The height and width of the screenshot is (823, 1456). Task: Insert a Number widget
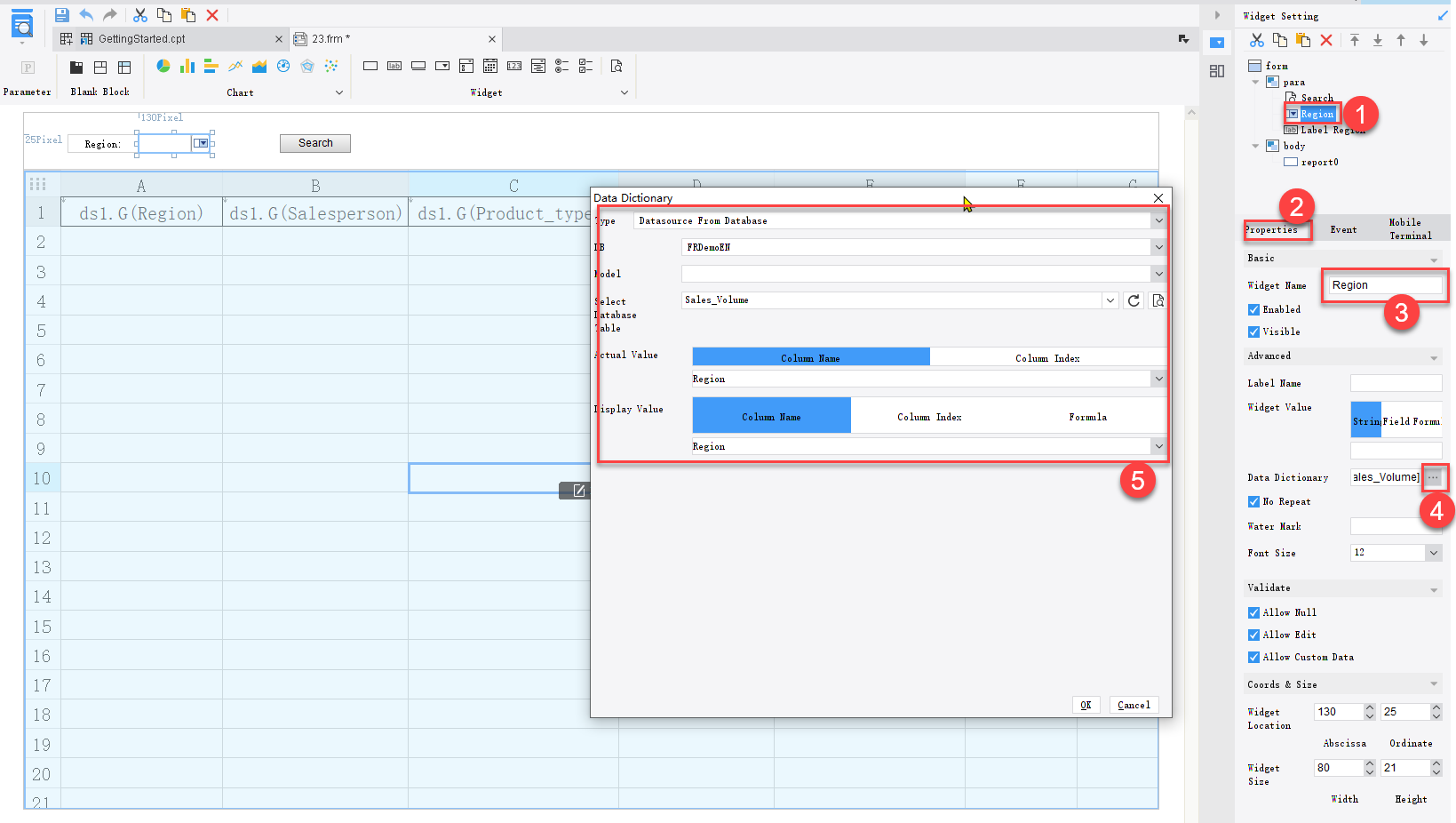click(514, 66)
